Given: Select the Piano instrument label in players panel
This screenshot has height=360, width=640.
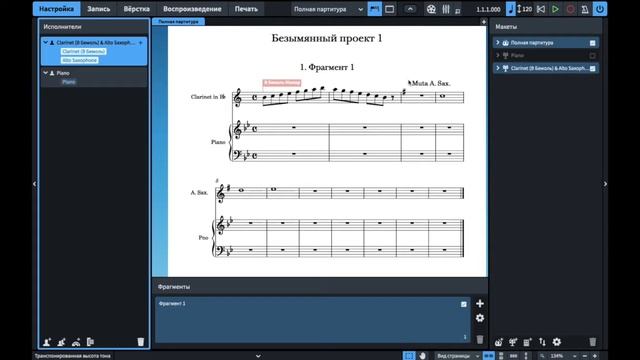Looking at the screenshot, I should coord(69,82).
